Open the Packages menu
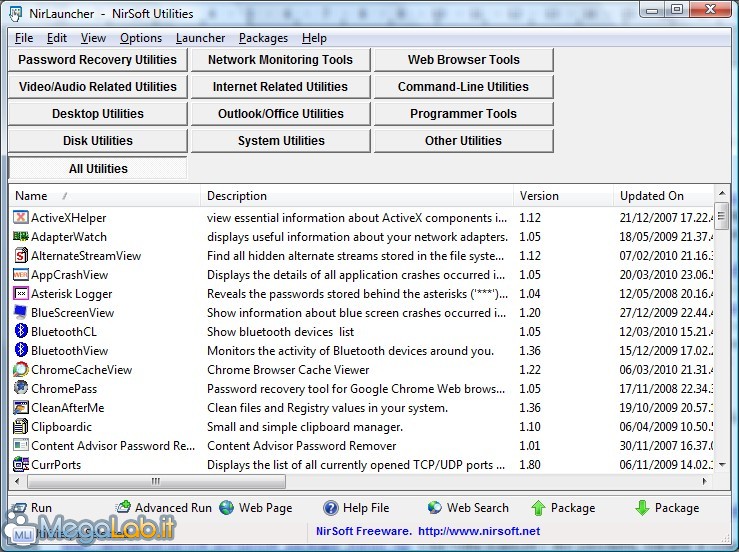This screenshot has width=739, height=552. (x=263, y=38)
